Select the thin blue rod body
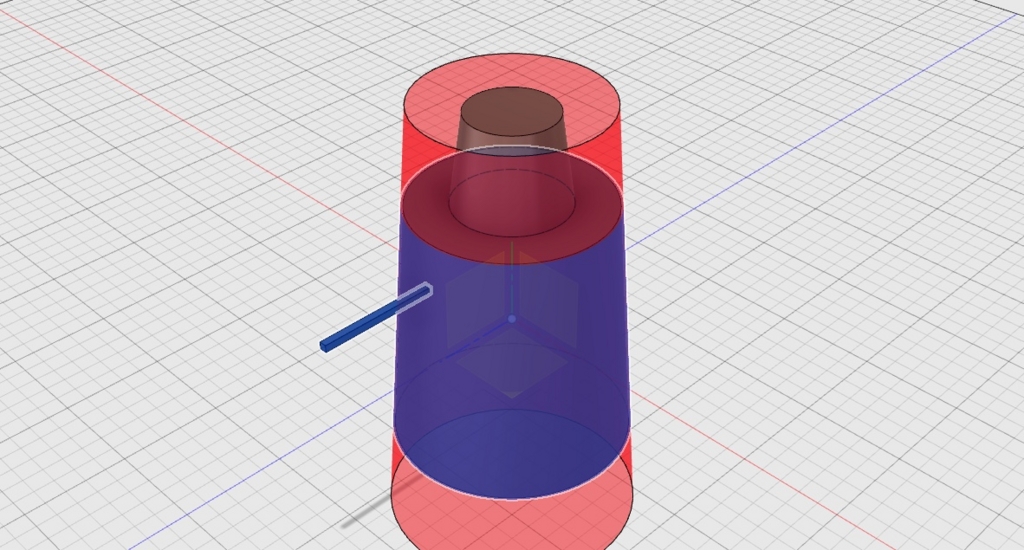The width and height of the screenshot is (1024, 550). (x=374, y=317)
